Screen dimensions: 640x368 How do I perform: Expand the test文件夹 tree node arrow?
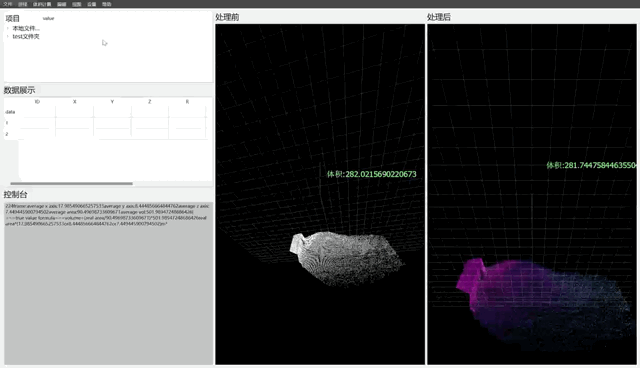[8, 36]
